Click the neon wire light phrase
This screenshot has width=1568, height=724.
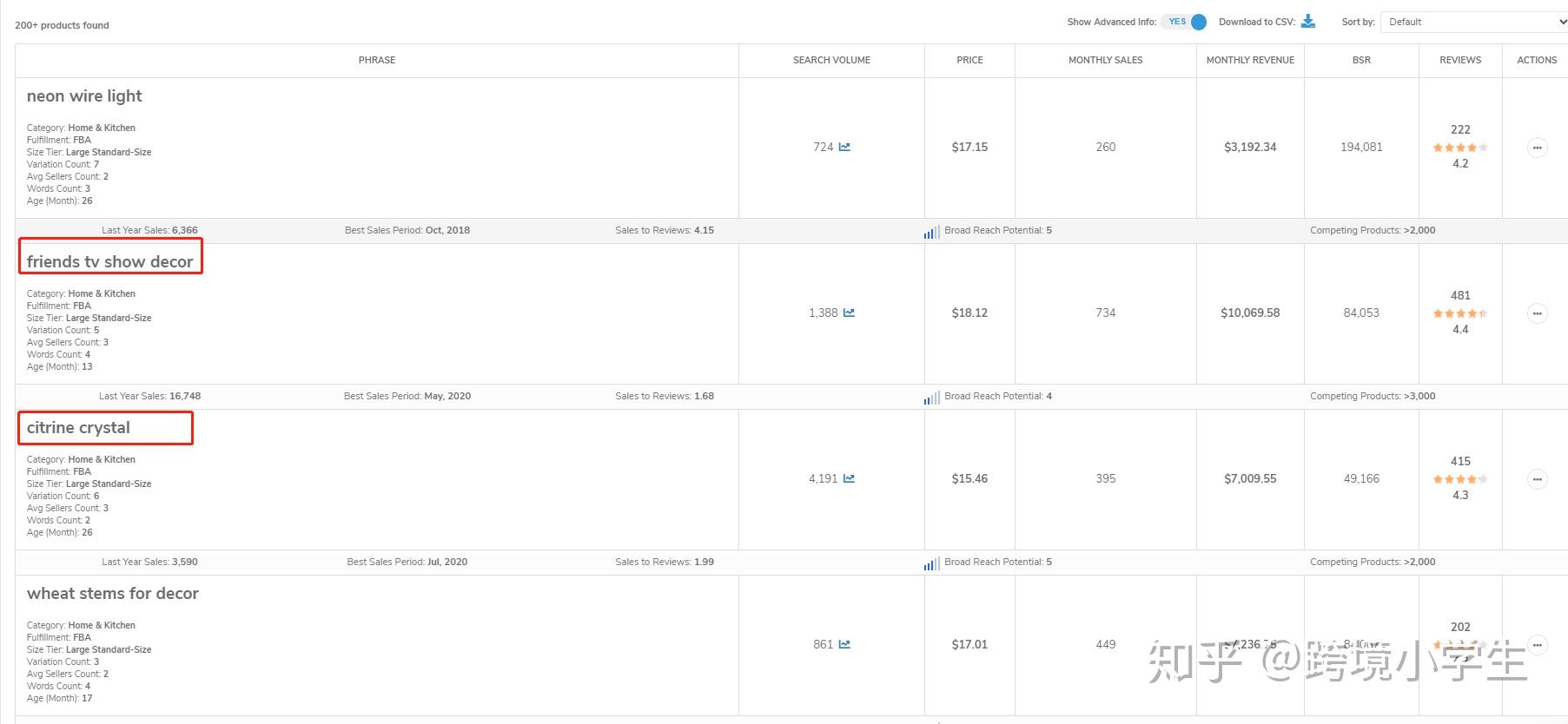84,95
